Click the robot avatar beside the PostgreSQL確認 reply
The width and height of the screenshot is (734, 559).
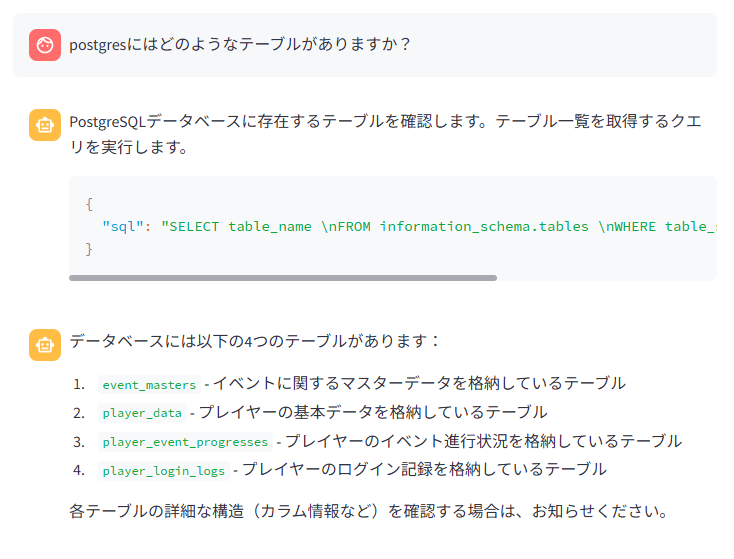tap(45, 125)
